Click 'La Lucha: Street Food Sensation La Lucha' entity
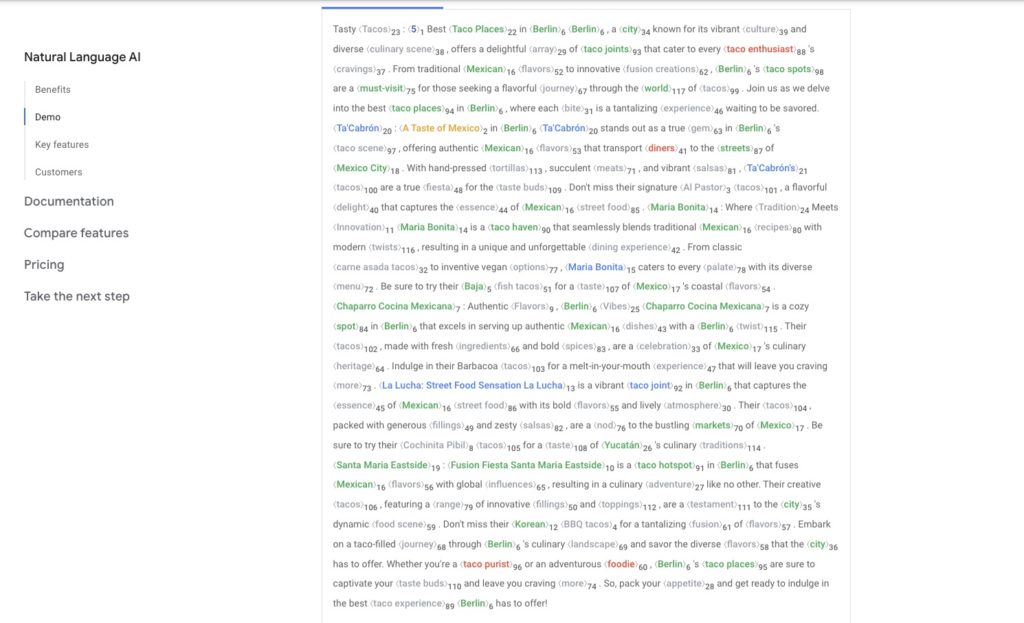This screenshot has height=623, width=1024. pos(472,385)
